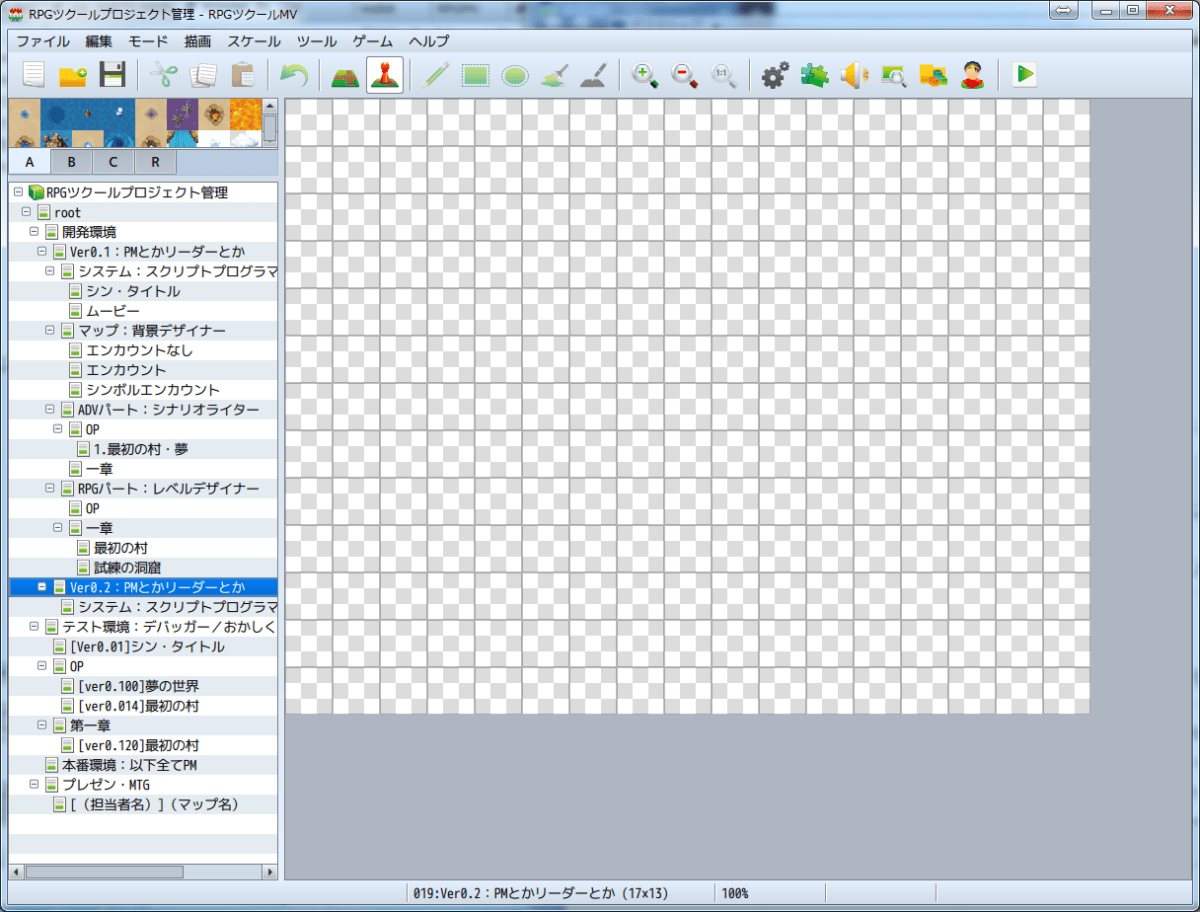Open the ヘルプ menu
Image resolution: width=1200 pixels, height=912 pixels.
click(x=429, y=41)
